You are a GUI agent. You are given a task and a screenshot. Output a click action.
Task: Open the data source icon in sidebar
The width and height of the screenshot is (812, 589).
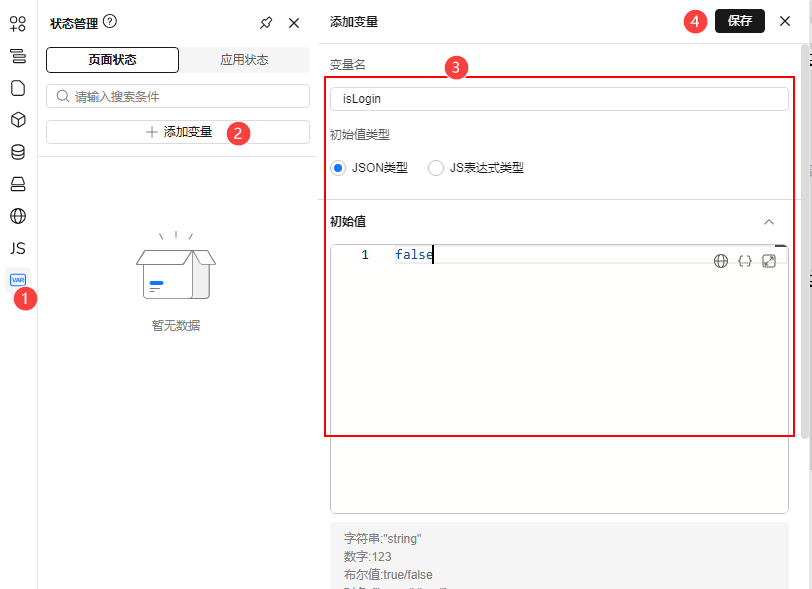(18, 152)
